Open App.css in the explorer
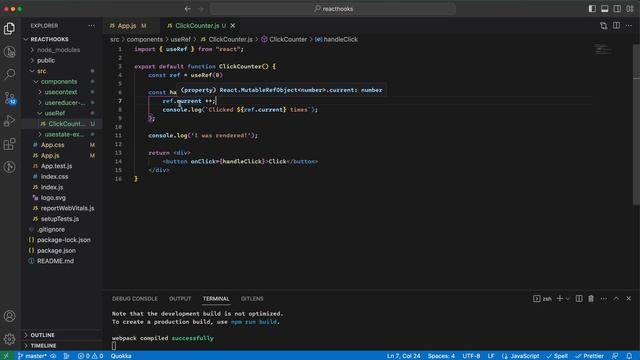The width and height of the screenshot is (640, 360). (62, 145)
